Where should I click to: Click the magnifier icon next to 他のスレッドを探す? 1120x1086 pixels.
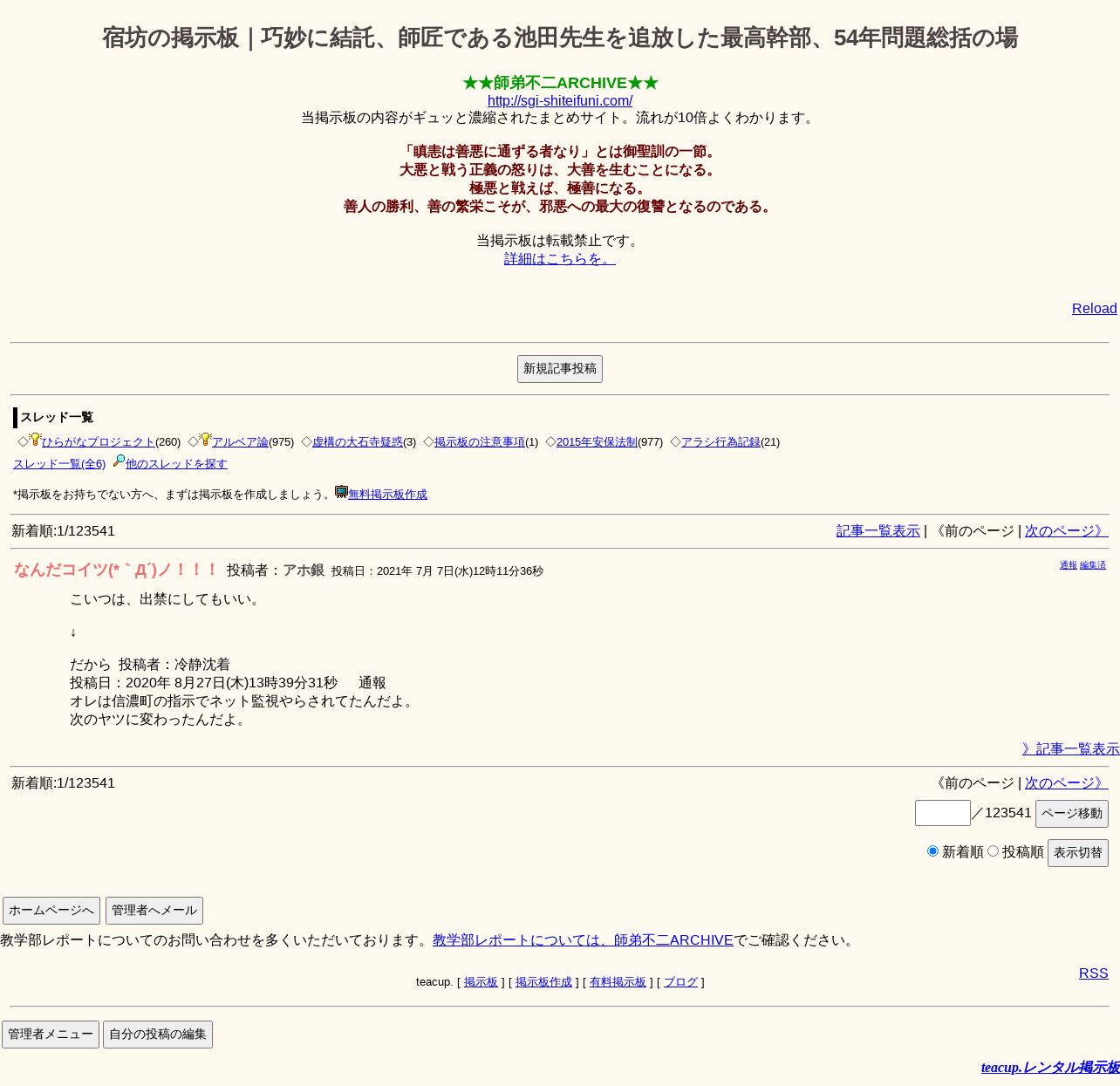pyautogui.click(x=119, y=461)
